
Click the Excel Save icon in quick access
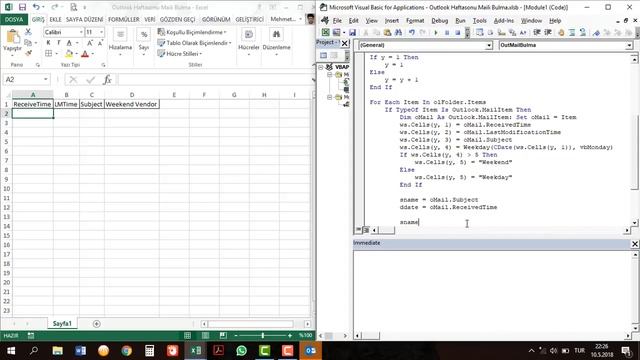tap(22, 7)
